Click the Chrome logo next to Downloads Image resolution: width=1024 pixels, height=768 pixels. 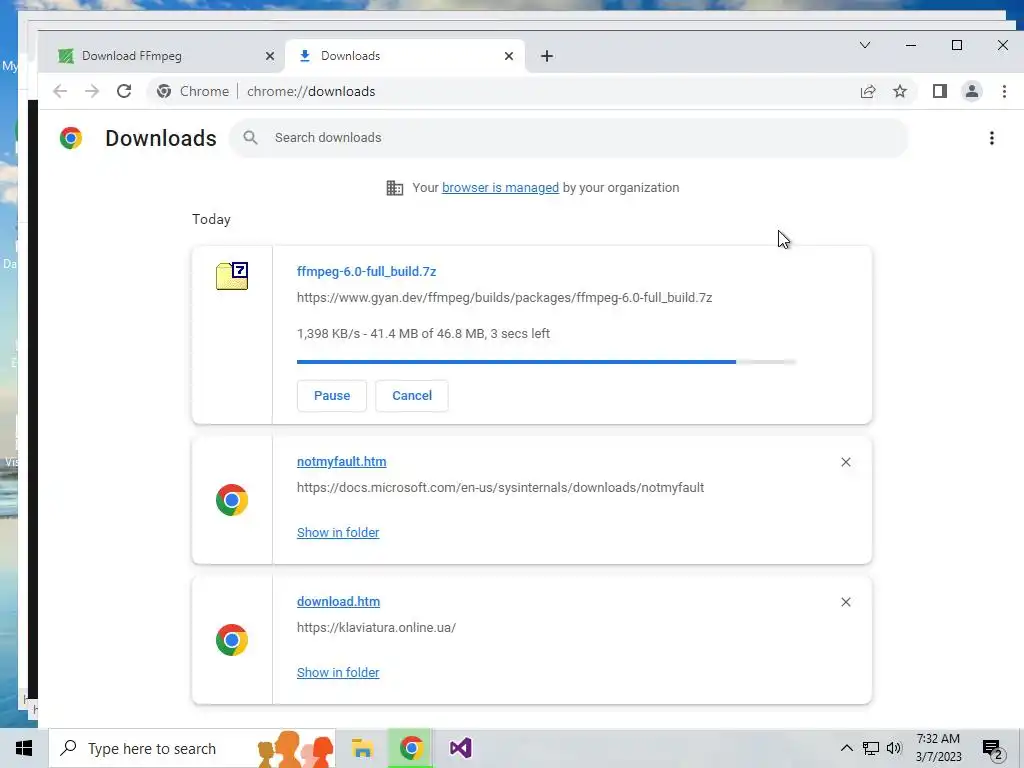(71, 138)
